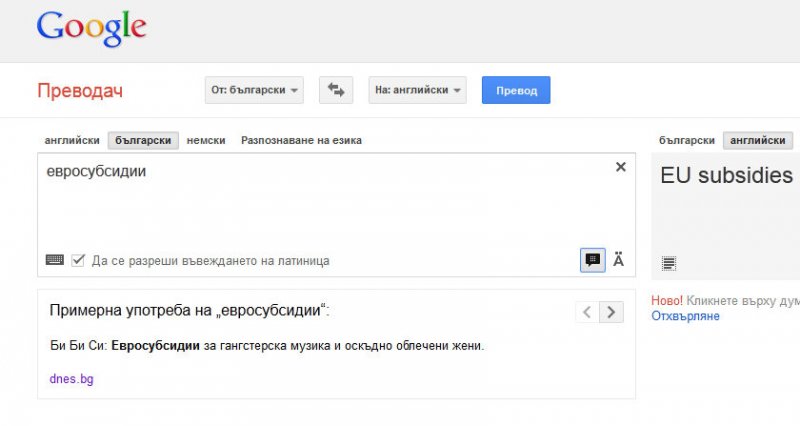Open the 'От: български' source language dropdown
This screenshot has width=800, height=426.
pos(255,90)
